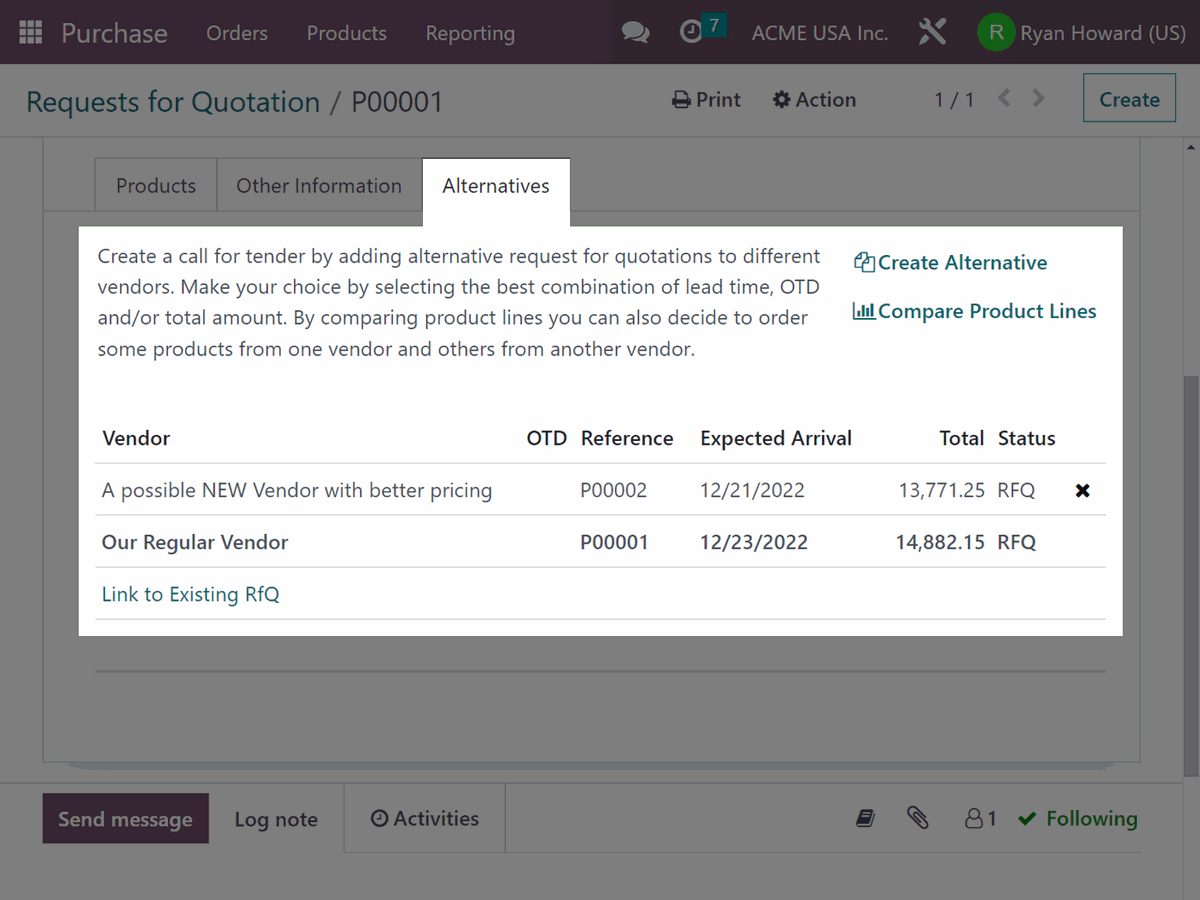The image size is (1200, 900).
Task: Go to next record arrow
Action: coord(1038,98)
